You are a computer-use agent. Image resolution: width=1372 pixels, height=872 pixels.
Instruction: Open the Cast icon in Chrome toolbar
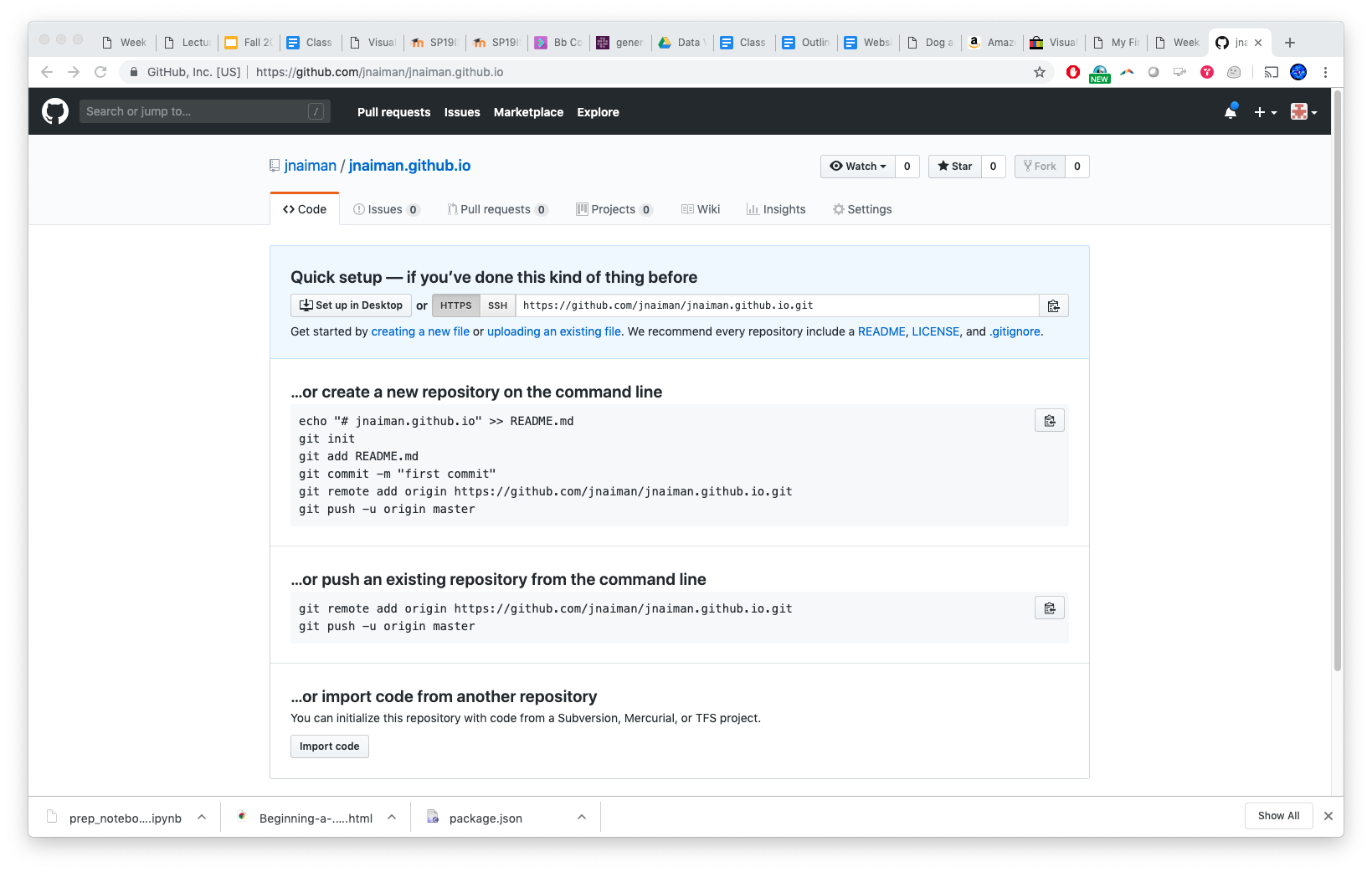click(1271, 72)
